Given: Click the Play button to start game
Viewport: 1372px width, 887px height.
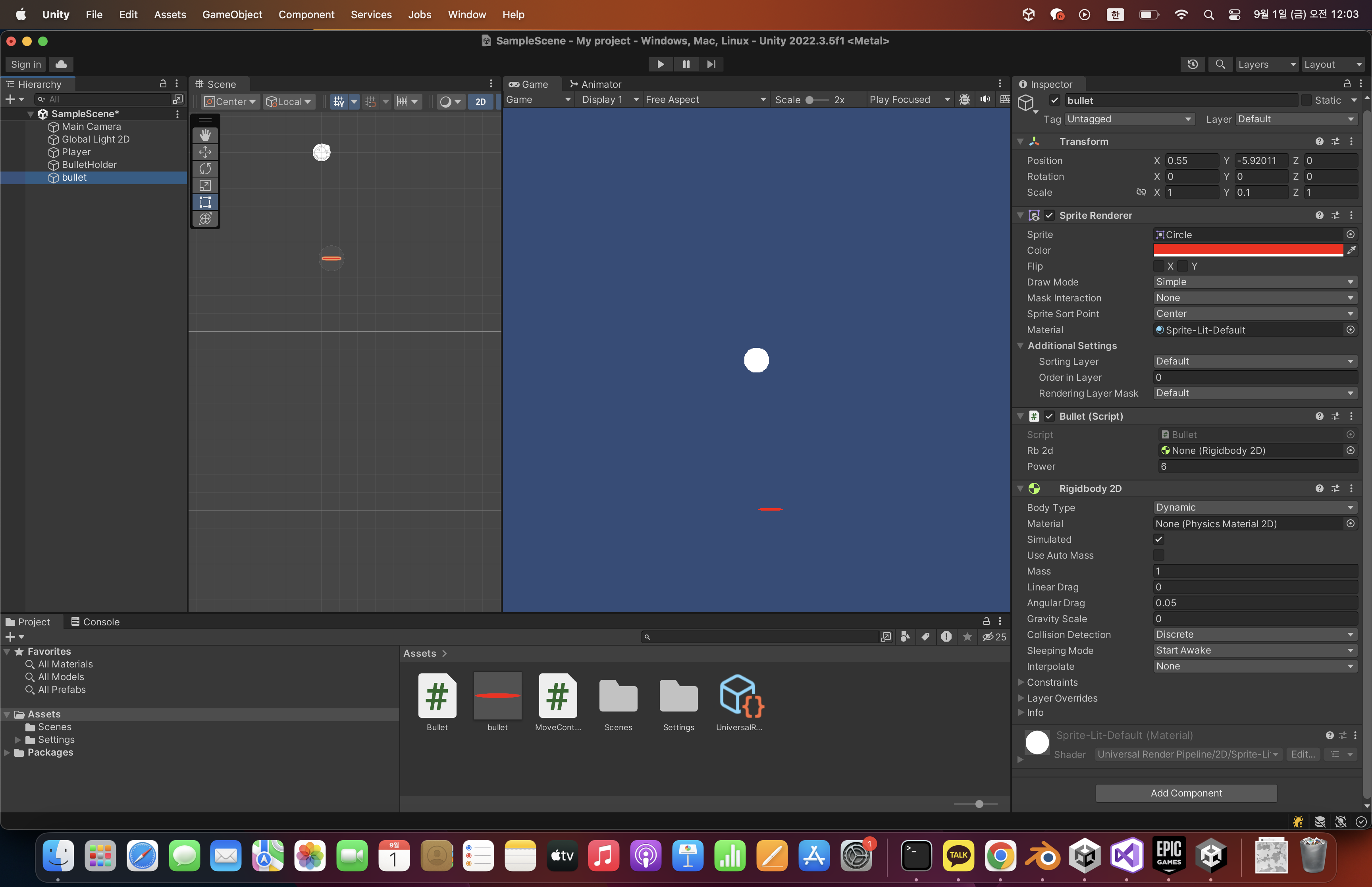Looking at the screenshot, I should [660, 64].
